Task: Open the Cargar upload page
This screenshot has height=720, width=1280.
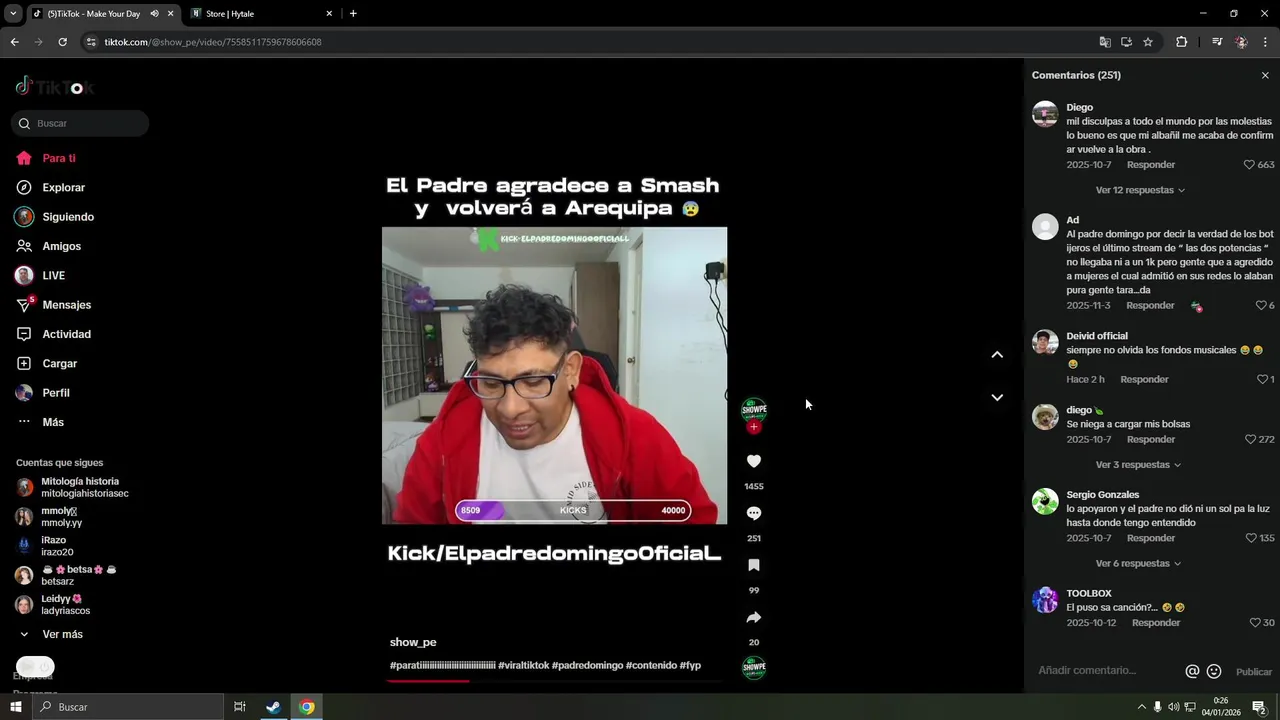Action: coord(46,363)
